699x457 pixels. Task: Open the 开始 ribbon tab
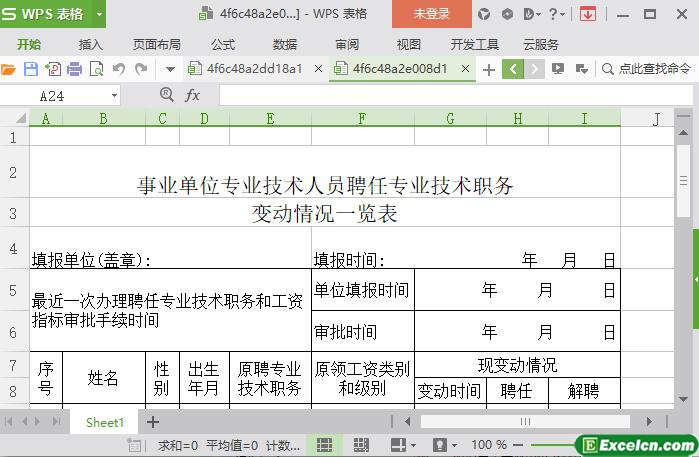coord(29,45)
